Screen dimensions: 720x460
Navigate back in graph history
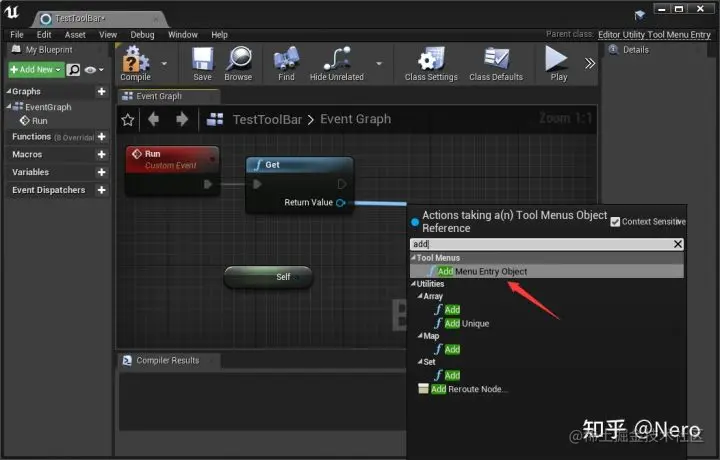pos(154,119)
